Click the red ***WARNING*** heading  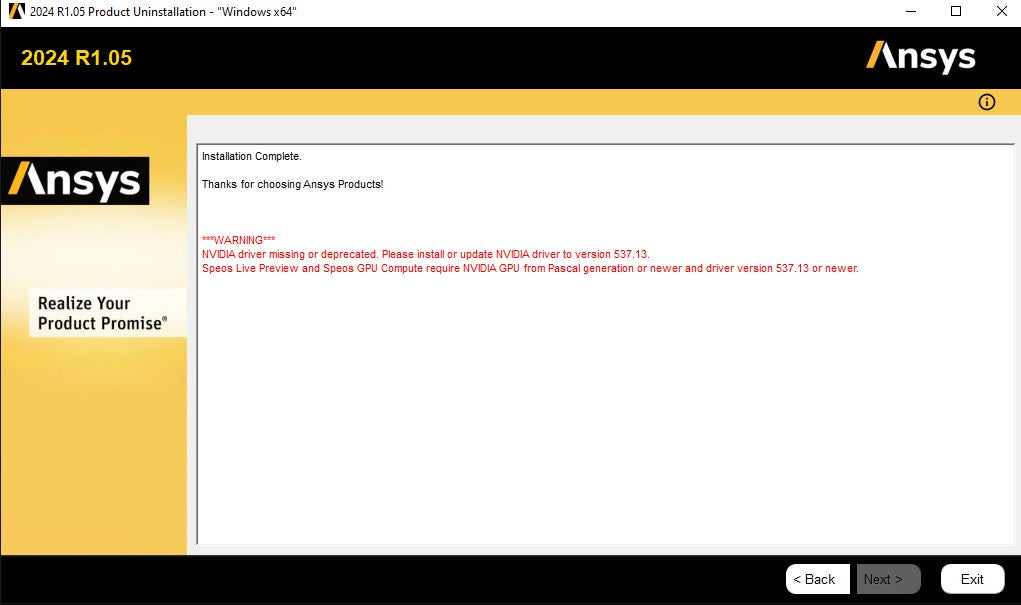coord(238,240)
